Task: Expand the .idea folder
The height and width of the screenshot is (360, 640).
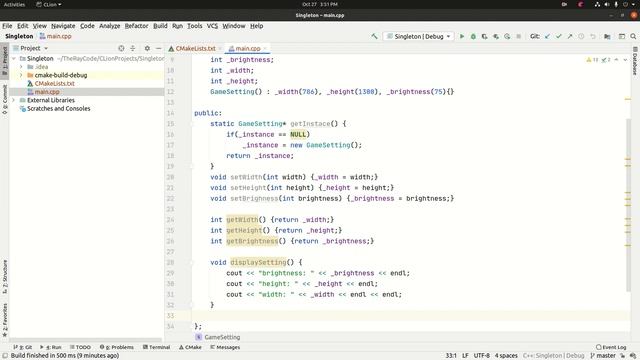Action: click(21, 67)
